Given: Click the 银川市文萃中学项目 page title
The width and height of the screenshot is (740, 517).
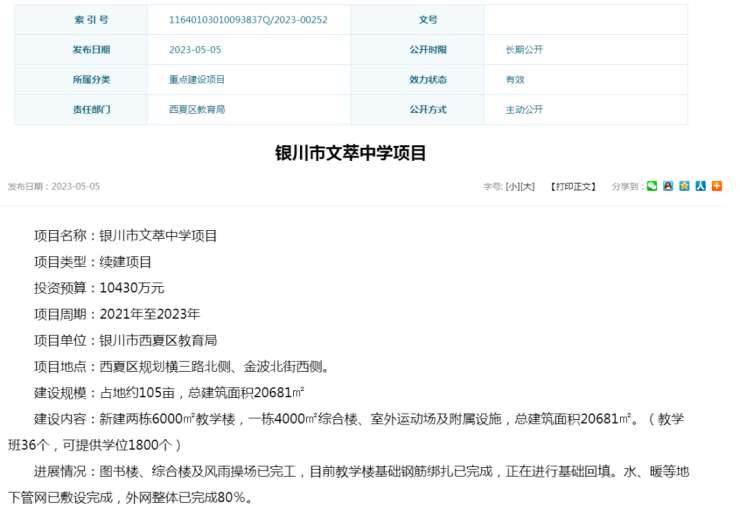Looking at the screenshot, I should tap(351, 153).
